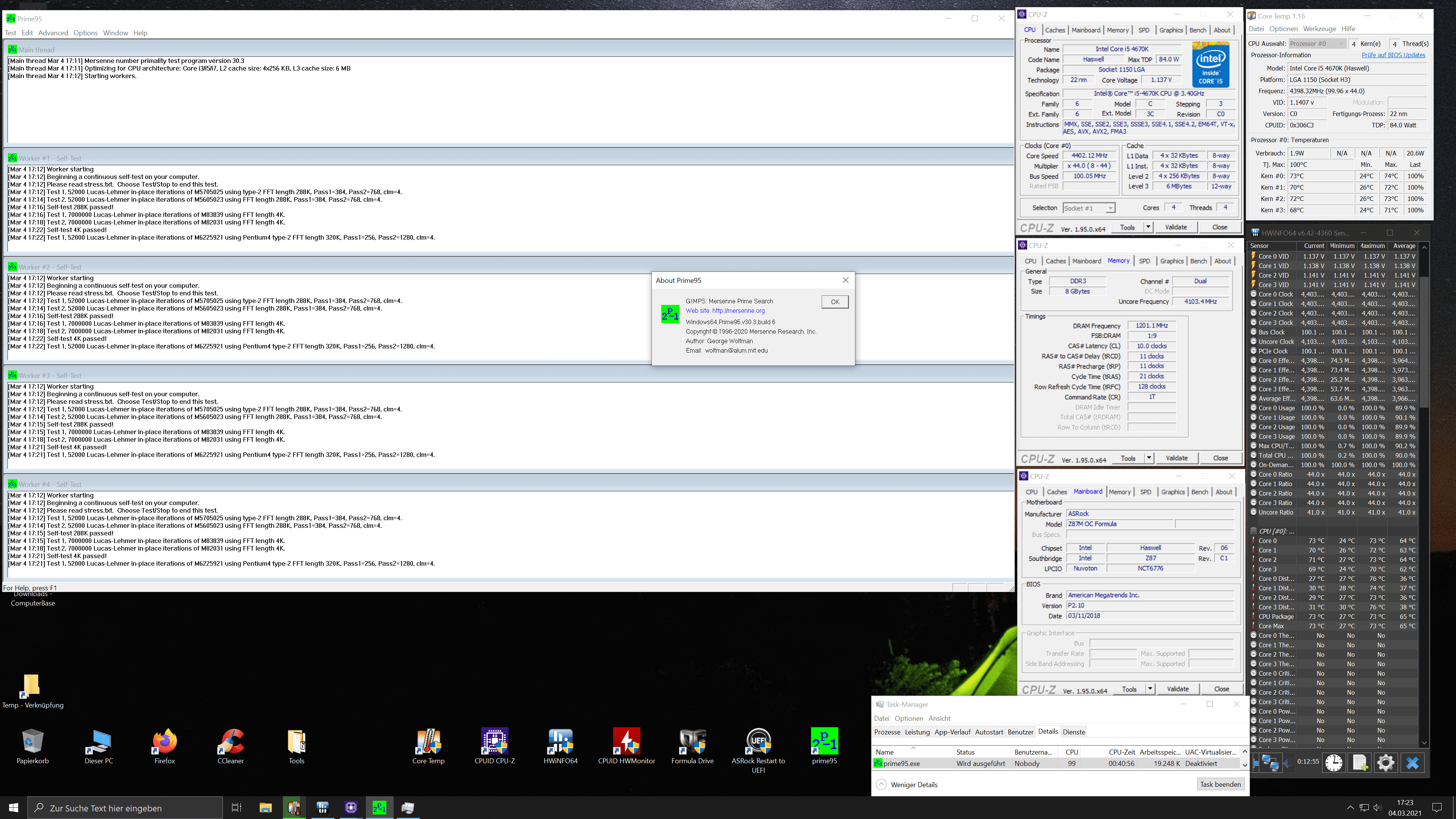Open the CPUID CPU-Z desktop shortcut

[x=494, y=747]
